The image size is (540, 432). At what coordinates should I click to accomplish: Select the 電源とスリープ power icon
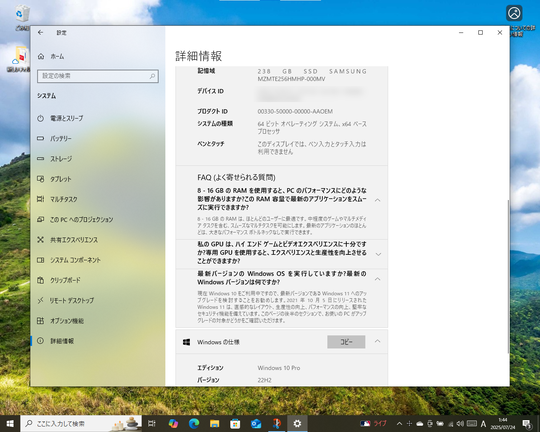click(x=40, y=118)
